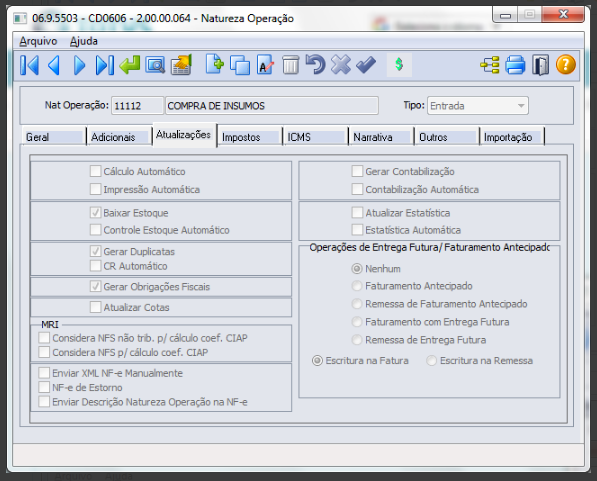Screen dimensions: 597x481
Task: Check Atualizar Cotas option
Action: 96,307
